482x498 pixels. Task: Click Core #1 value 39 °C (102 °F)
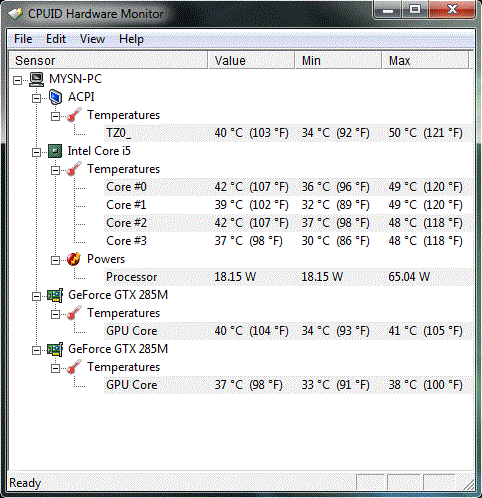pyautogui.click(x=251, y=205)
